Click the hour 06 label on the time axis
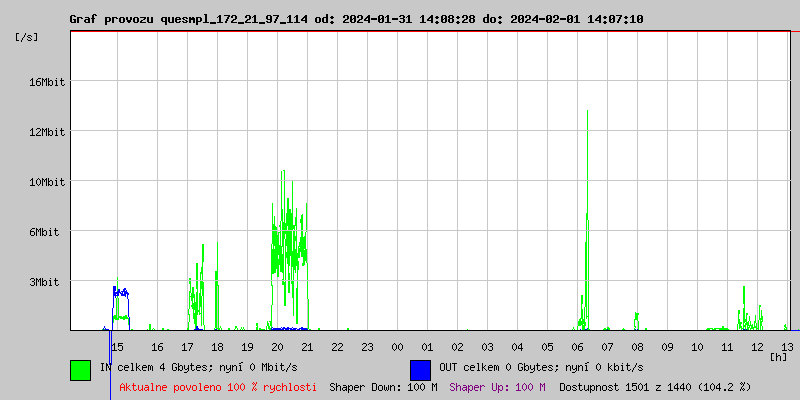 pyautogui.click(x=577, y=347)
